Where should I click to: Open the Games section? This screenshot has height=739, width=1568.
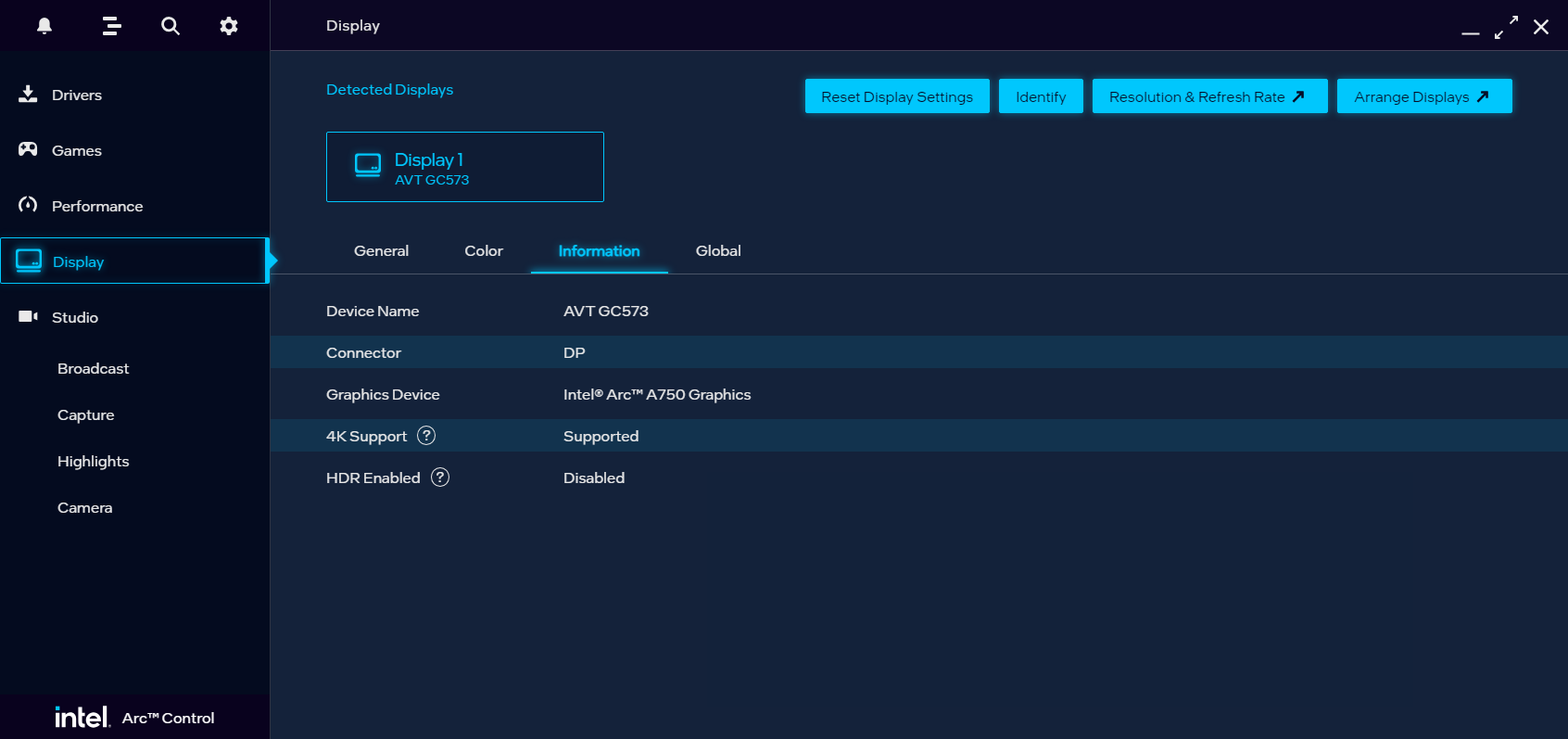pyautogui.click(x=134, y=150)
